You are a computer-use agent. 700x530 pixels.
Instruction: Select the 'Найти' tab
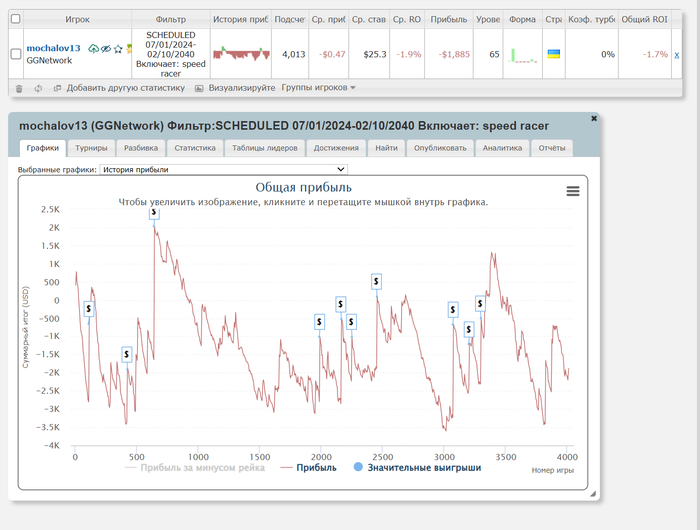[x=386, y=148]
